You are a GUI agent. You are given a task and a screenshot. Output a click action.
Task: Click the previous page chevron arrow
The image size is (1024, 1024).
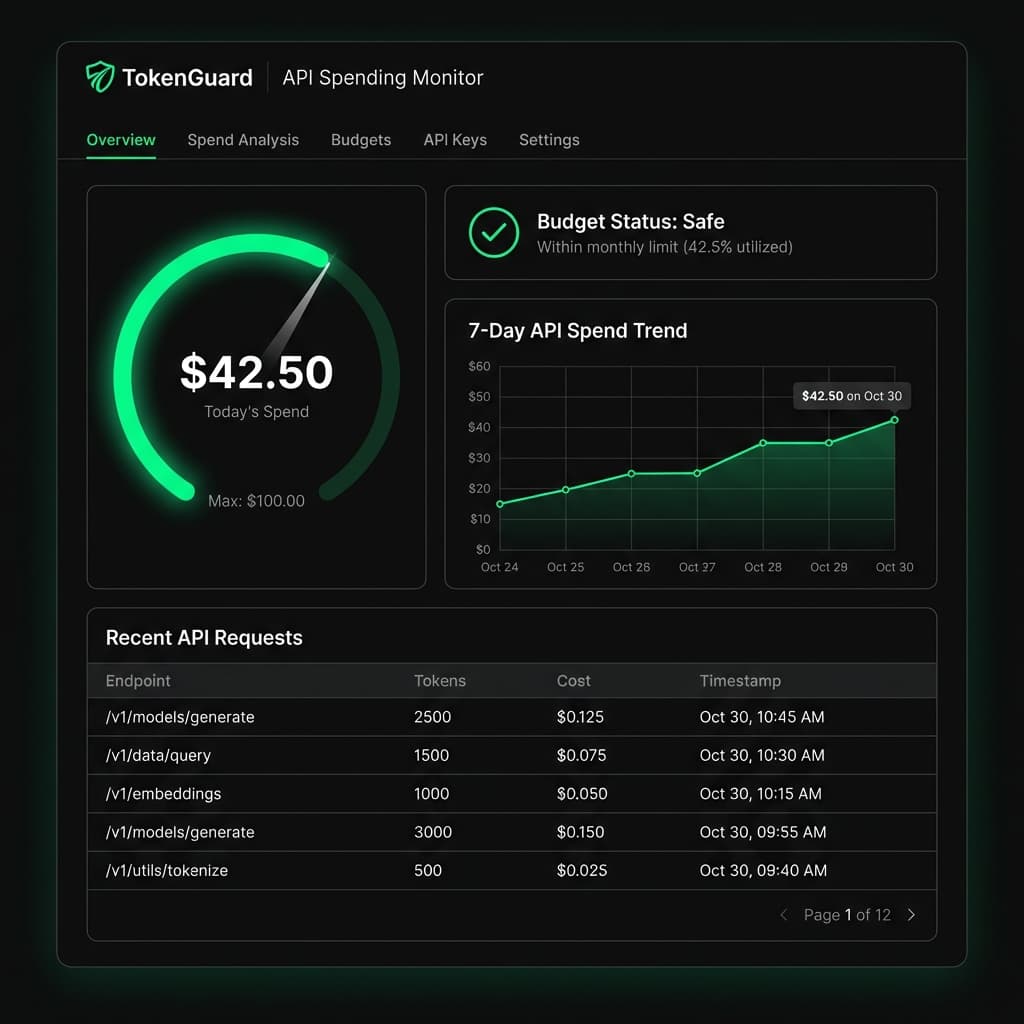(x=783, y=914)
